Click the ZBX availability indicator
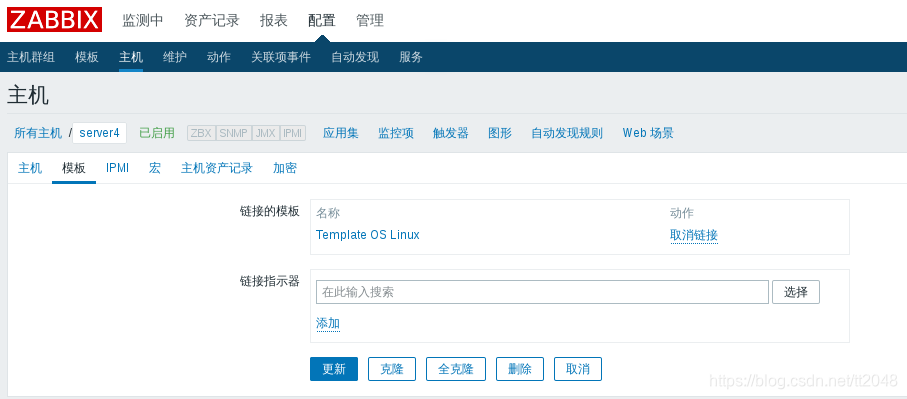 click(x=201, y=133)
